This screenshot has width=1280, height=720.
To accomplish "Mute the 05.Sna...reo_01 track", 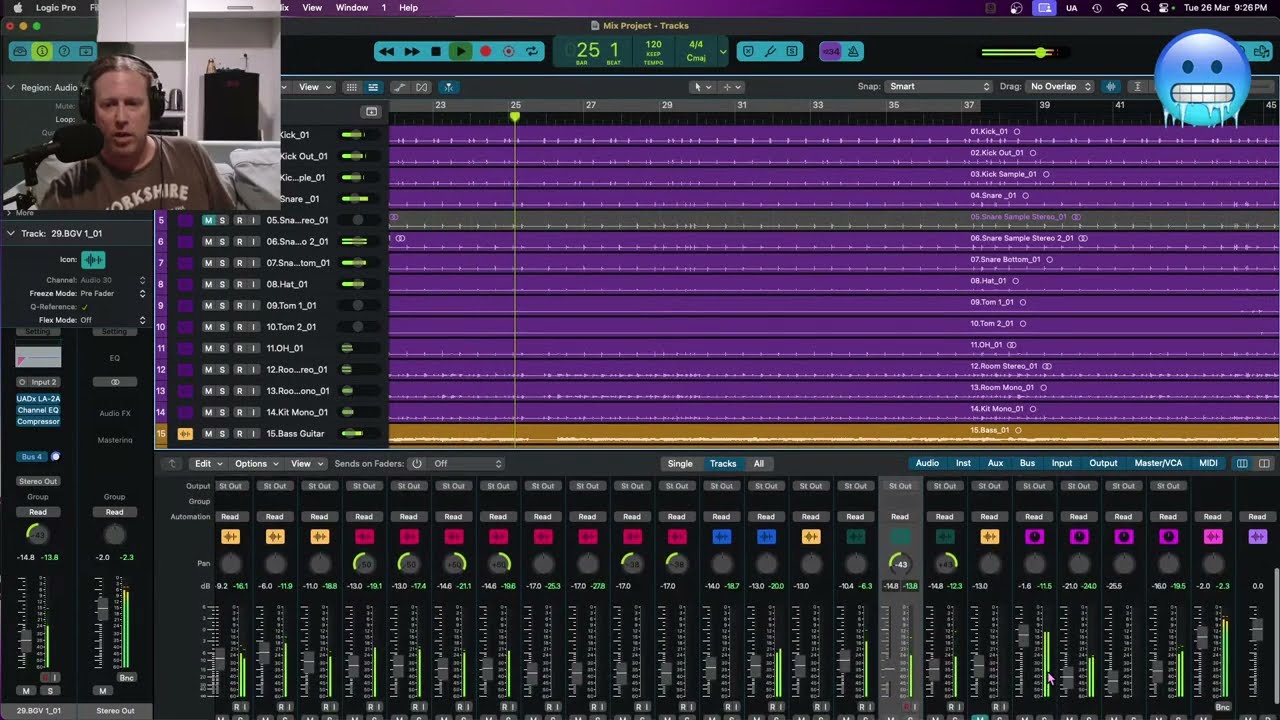I will (208, 220).
